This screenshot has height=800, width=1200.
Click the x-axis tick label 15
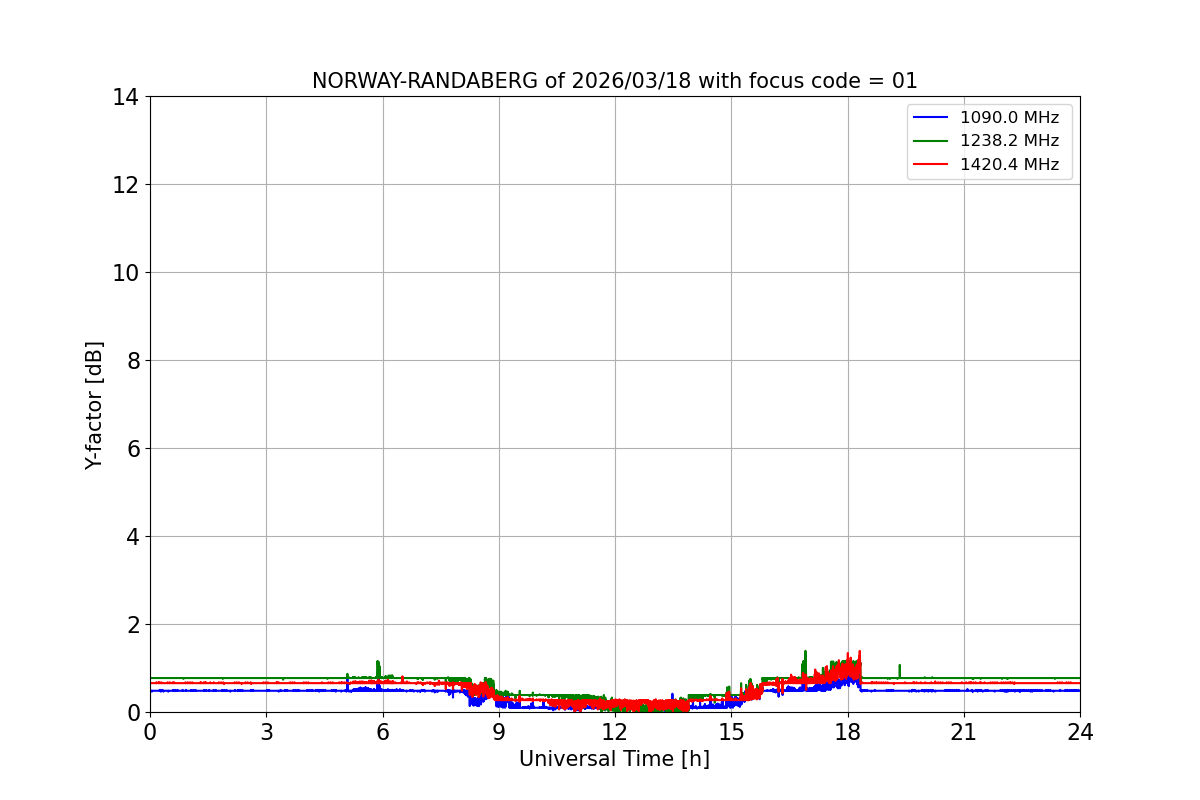click(731, 732)
